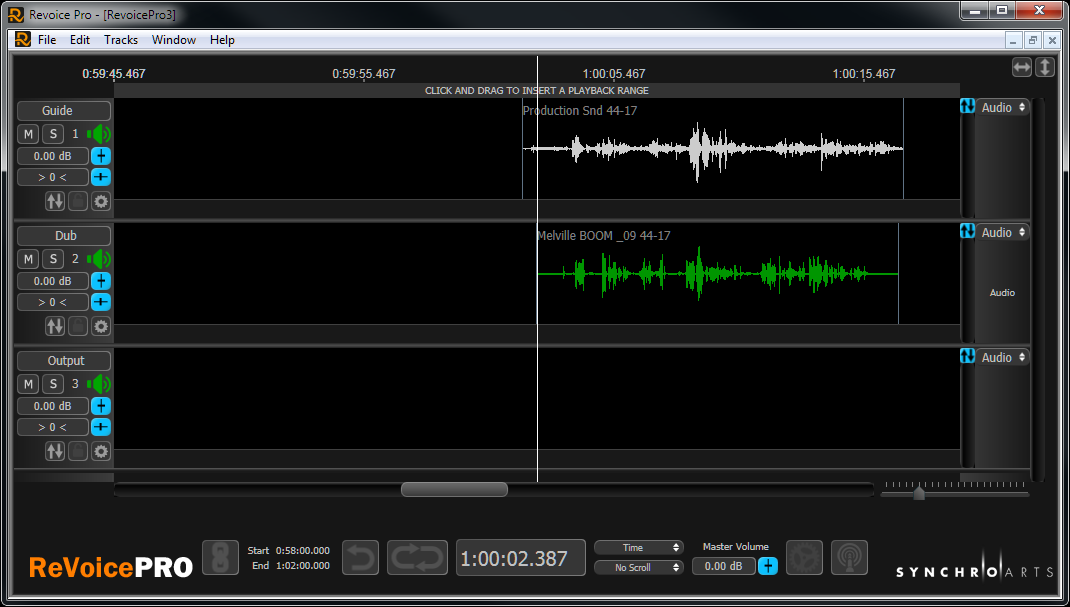The width and height of the screenshot is (1070, 607).
Task: Click the vertical zoom-to-fit arrows icon
Action: point(1045,67)
